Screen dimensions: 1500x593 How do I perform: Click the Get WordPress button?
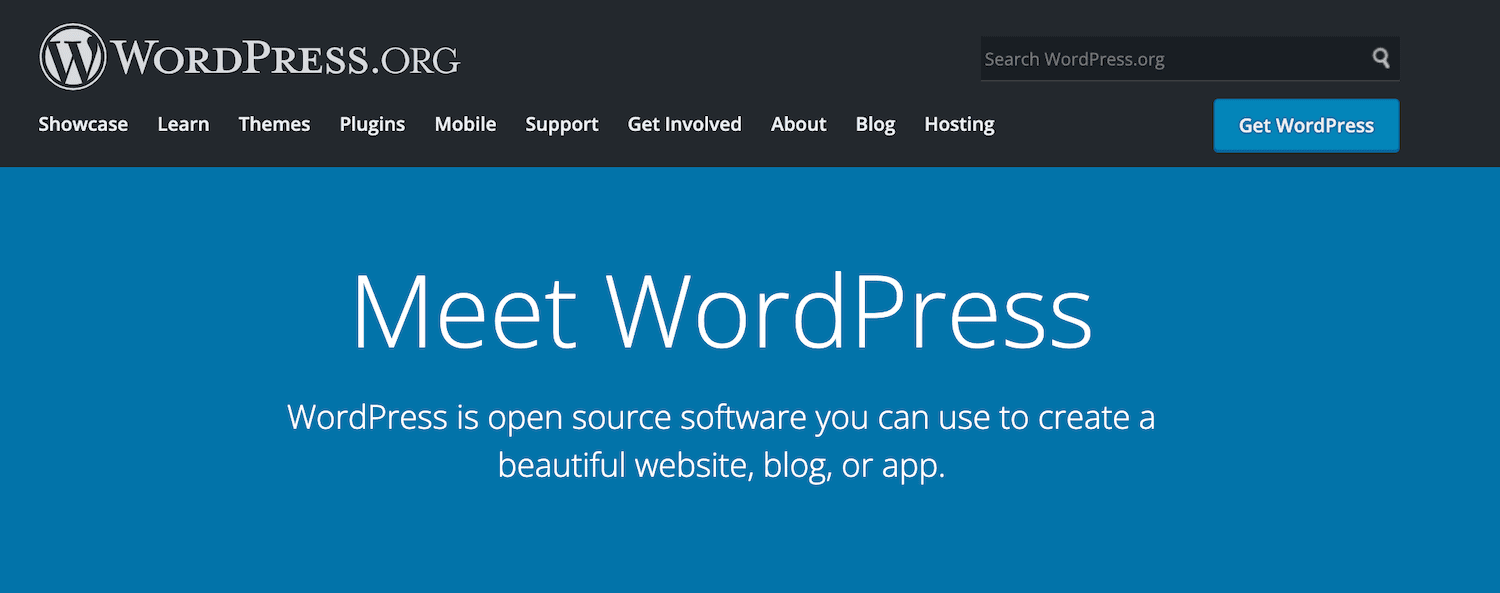point(1306,125)
